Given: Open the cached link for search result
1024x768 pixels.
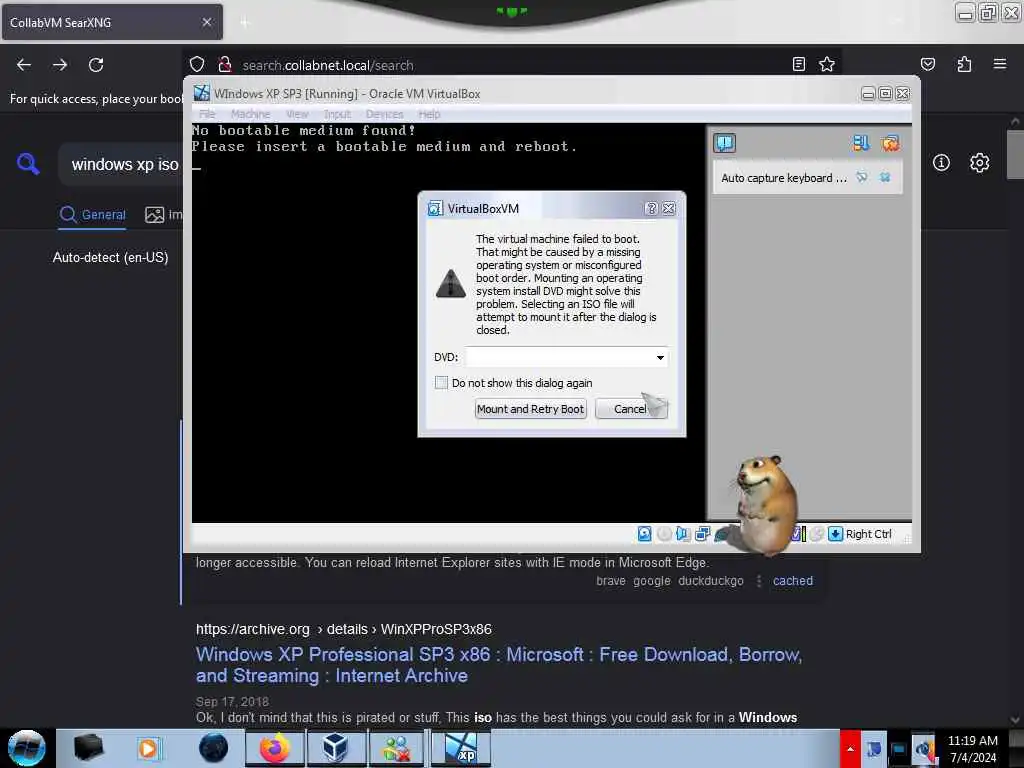Looking at the screenshot, I should (793, 581).
